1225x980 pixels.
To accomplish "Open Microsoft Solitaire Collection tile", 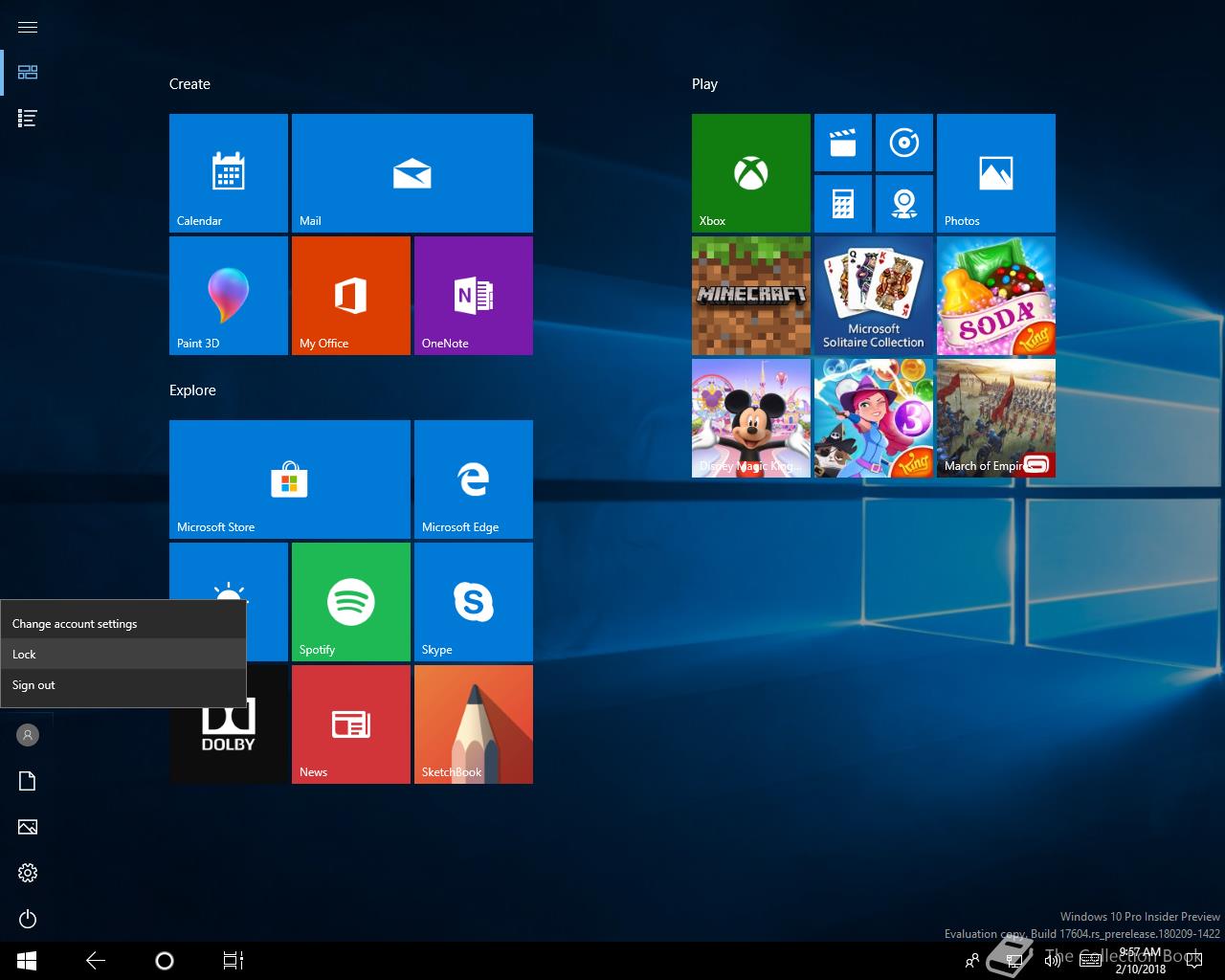I will click(874, 296).
